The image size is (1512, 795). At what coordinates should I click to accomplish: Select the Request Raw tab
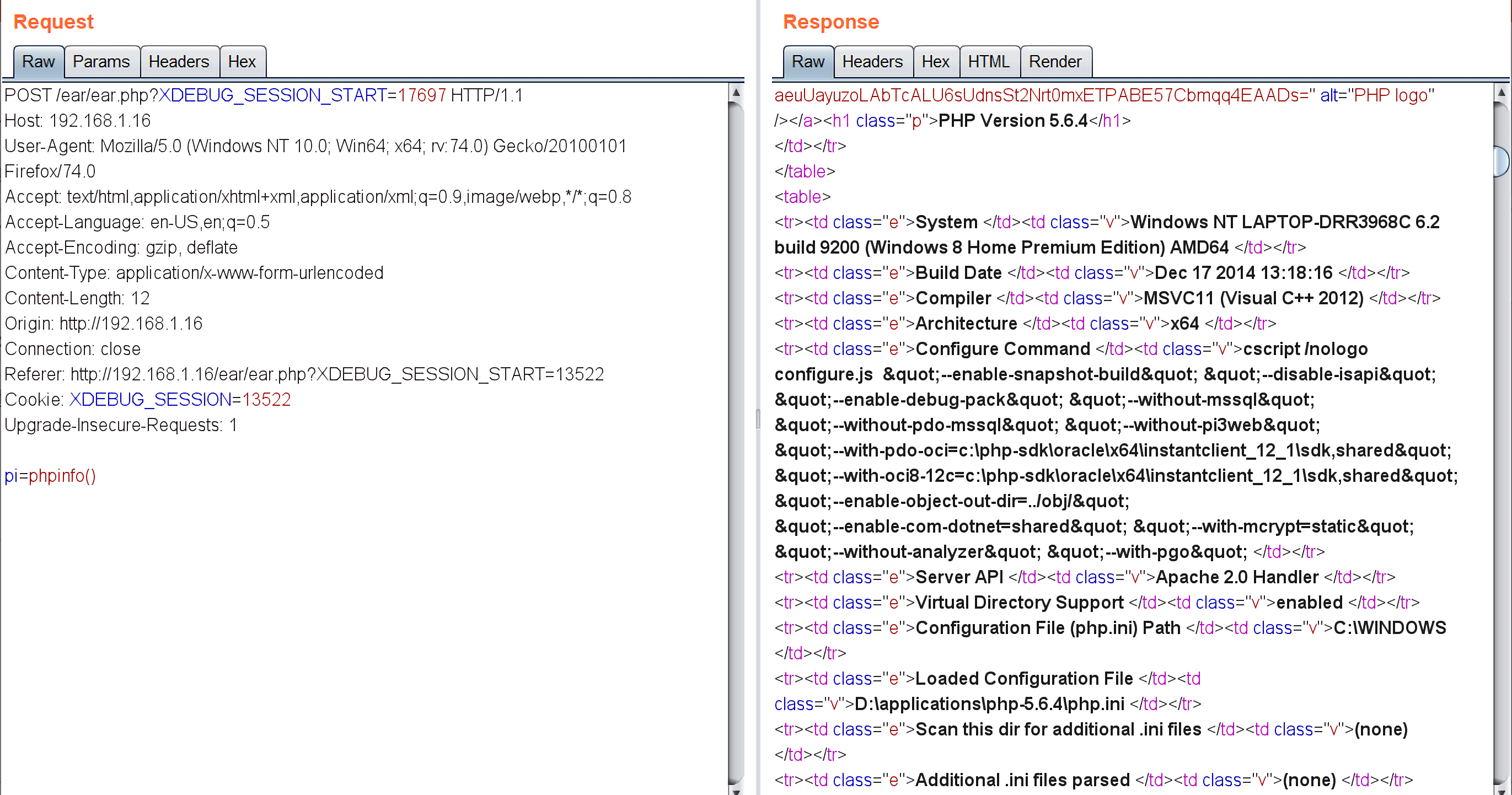39,62
